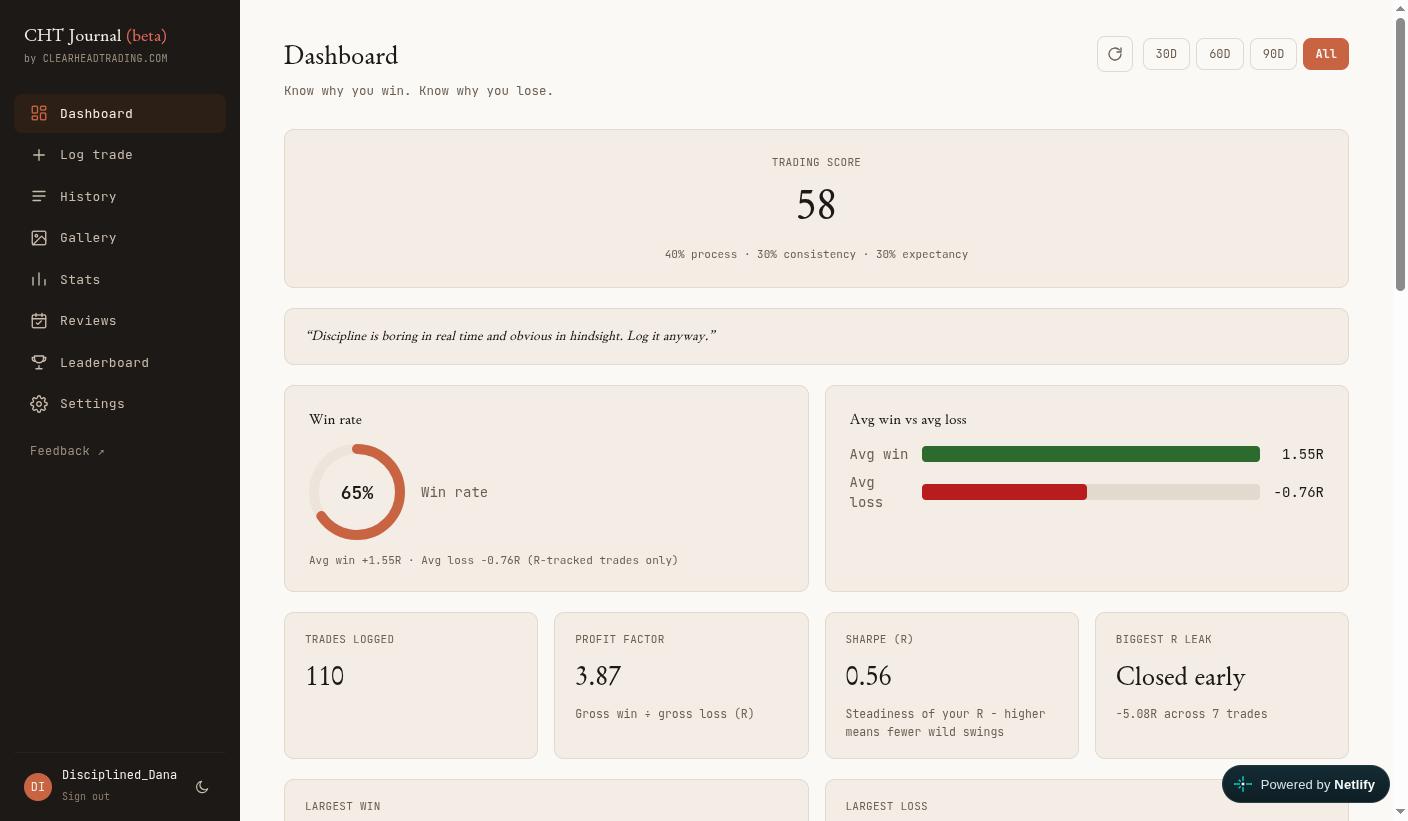Click the Profit Factor value 3.87
This screenshot has height=821, width=1408.
pos(598,677)
